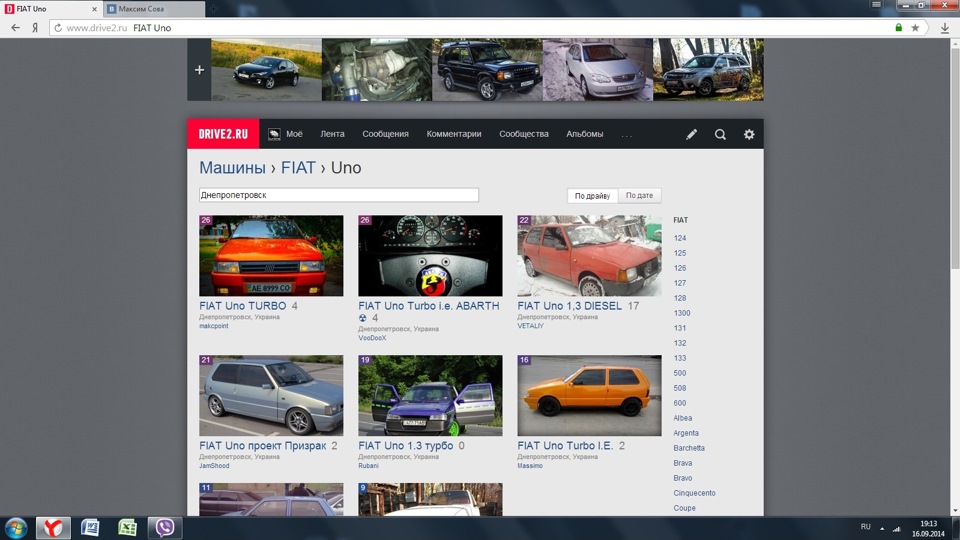Select model Albea in FIAT list
The height and width of the screenshot is (540, 960).
(x=683, y=418)
